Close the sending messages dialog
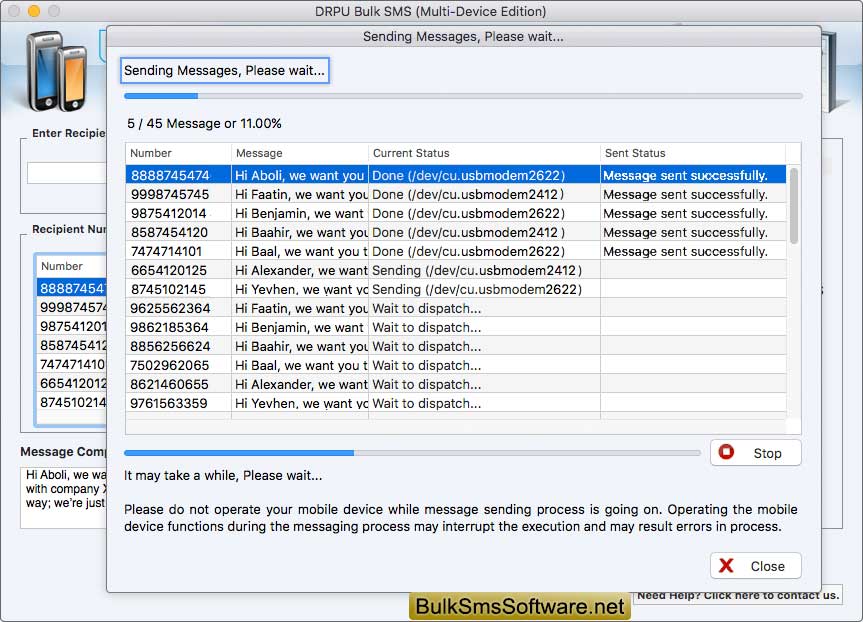 click(756, 566)
